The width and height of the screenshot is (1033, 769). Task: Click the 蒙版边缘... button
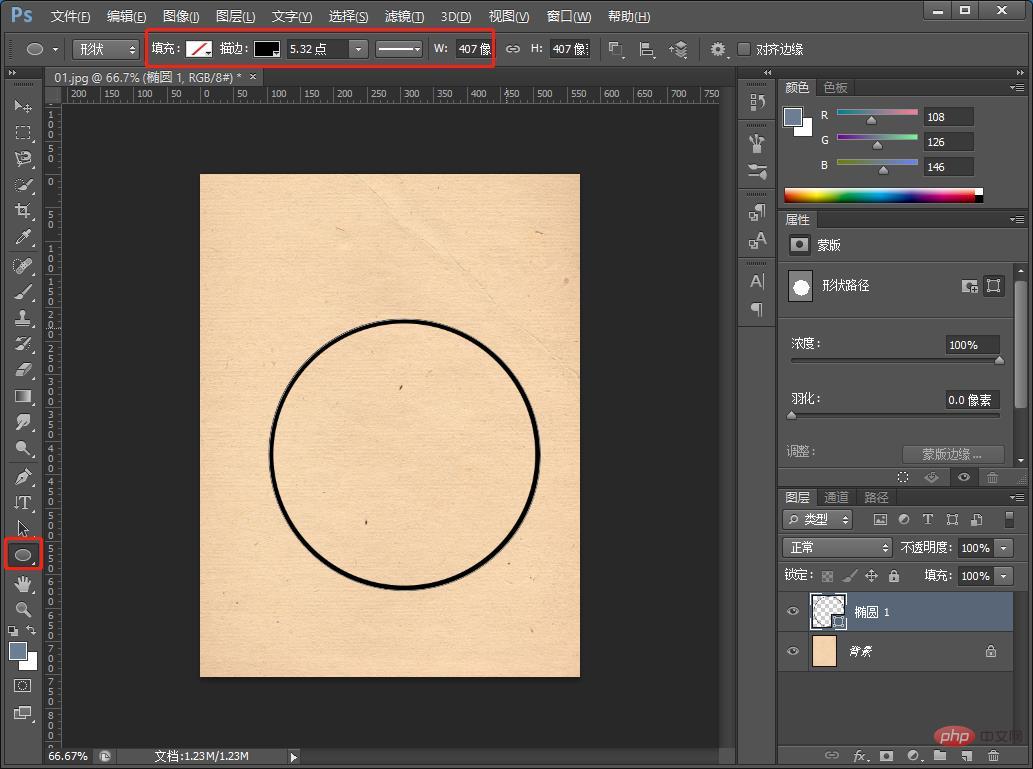pyautogui.click(x=953, y=454)
